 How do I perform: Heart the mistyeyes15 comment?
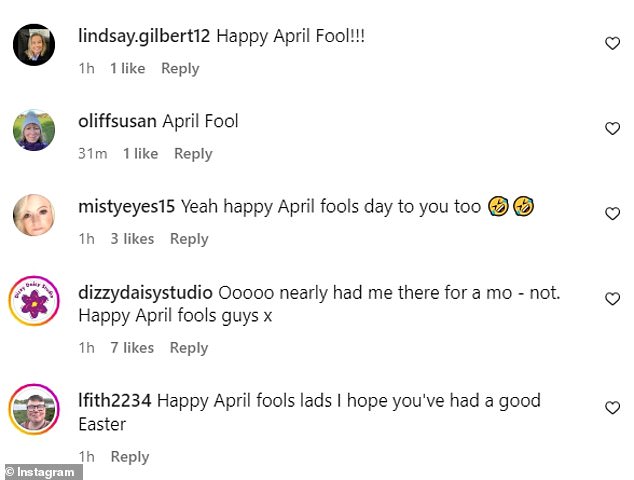point(612,214)
